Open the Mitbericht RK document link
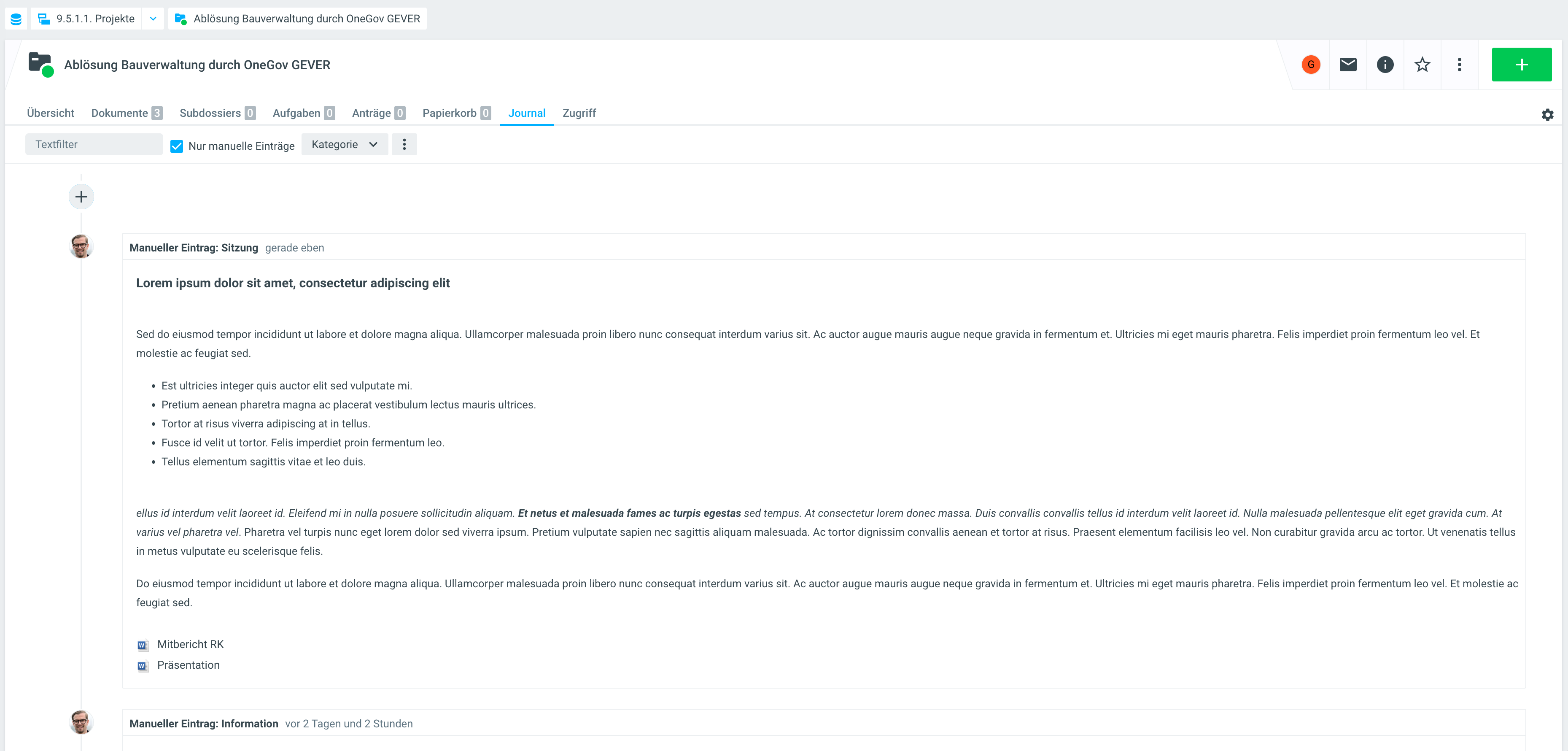 click(190, 644)
